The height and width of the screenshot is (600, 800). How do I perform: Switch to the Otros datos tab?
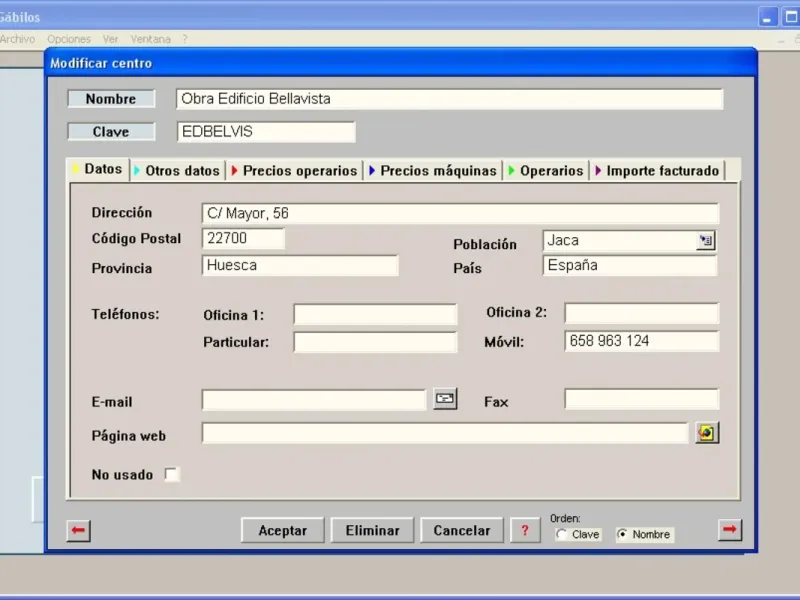[181, 171]
